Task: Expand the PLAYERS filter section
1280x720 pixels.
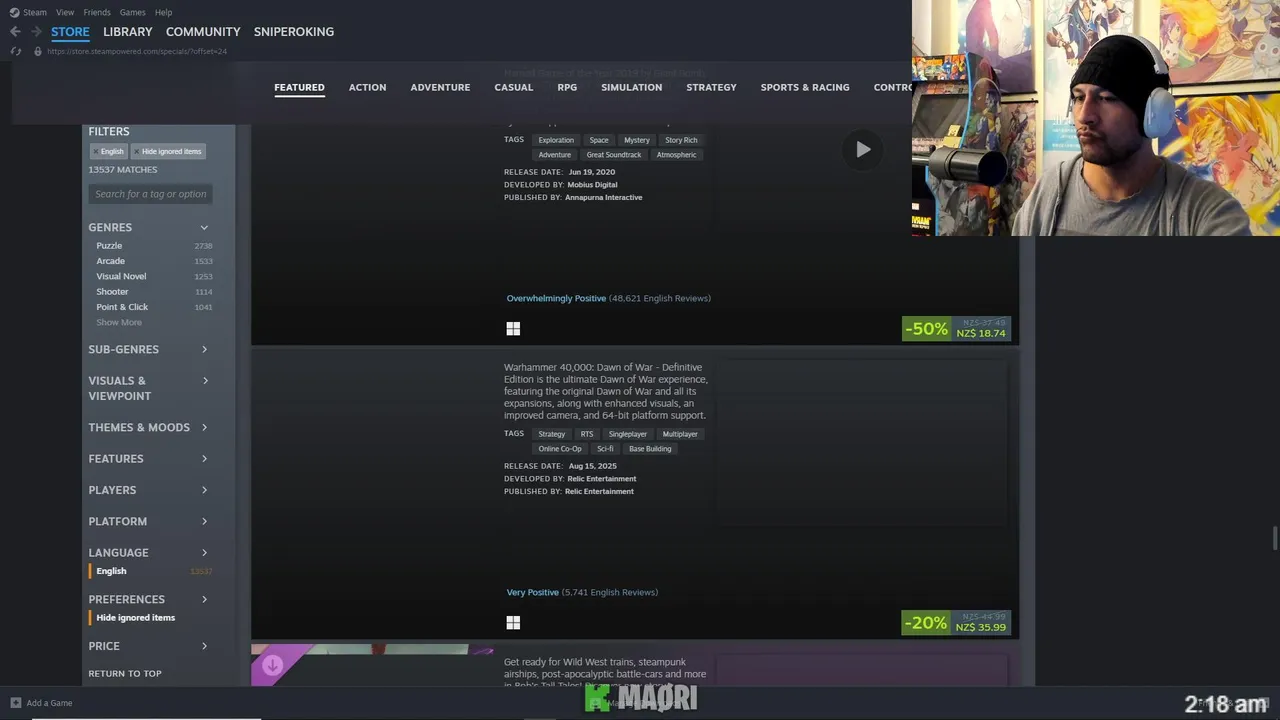Action: point(150,490)
